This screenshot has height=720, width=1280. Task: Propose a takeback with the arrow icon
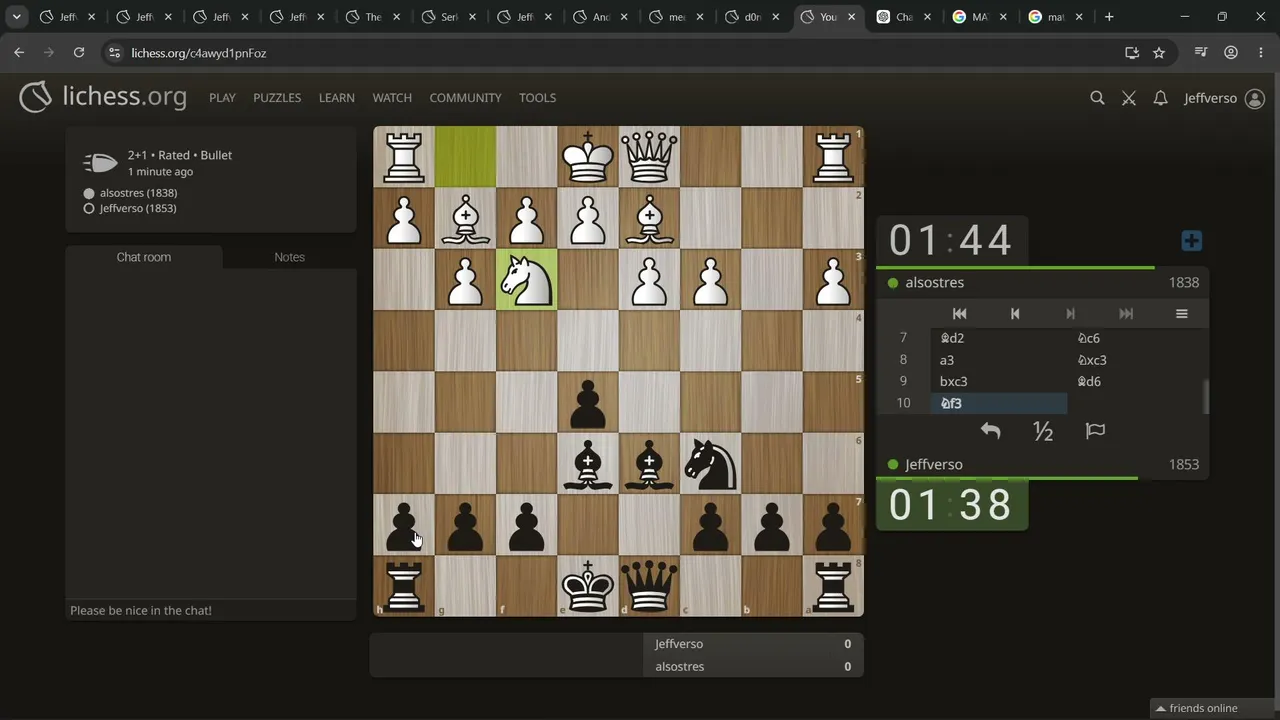click(990, 431)
